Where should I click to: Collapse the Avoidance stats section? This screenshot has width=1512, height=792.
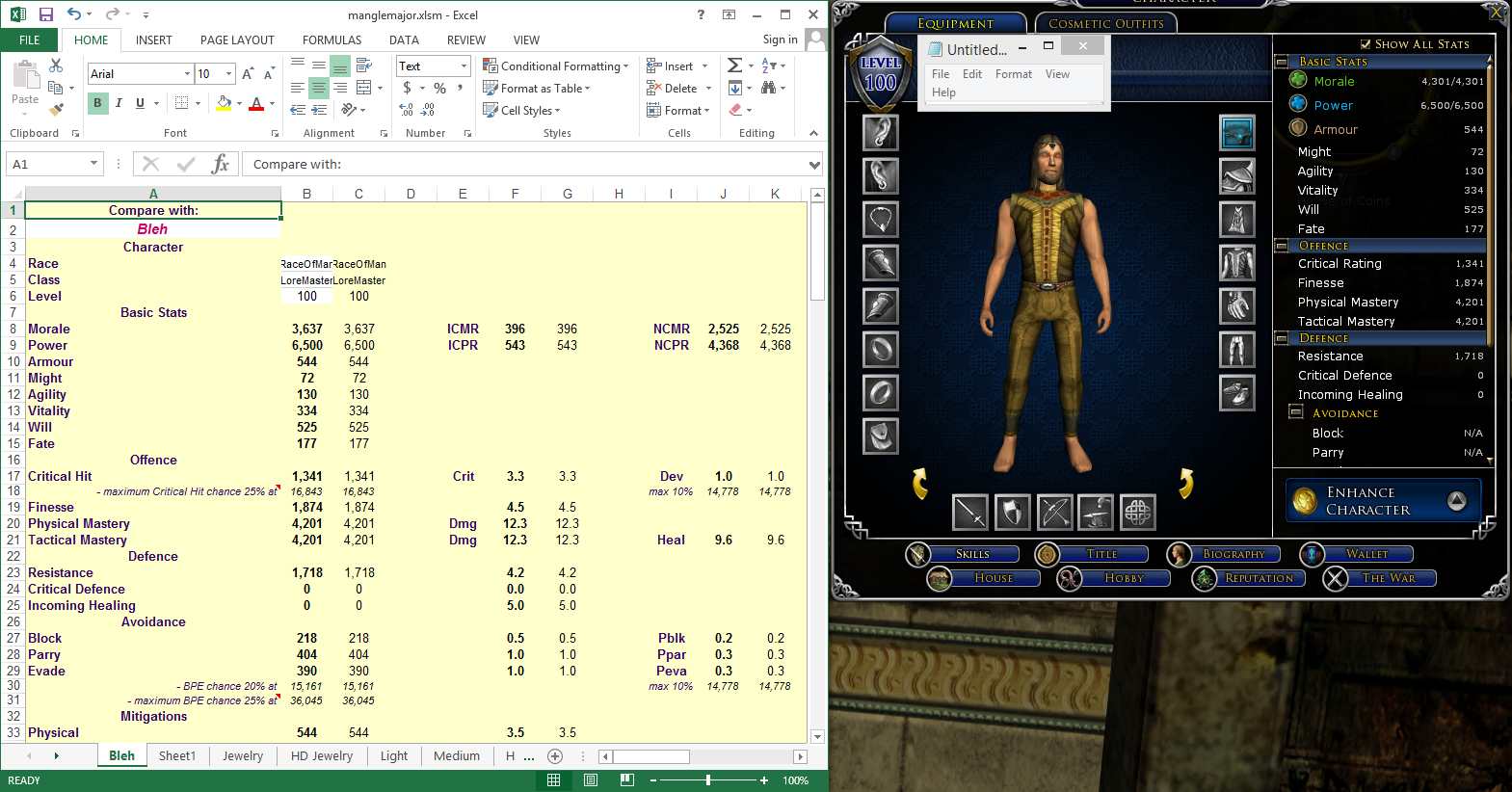(1296, 412)
